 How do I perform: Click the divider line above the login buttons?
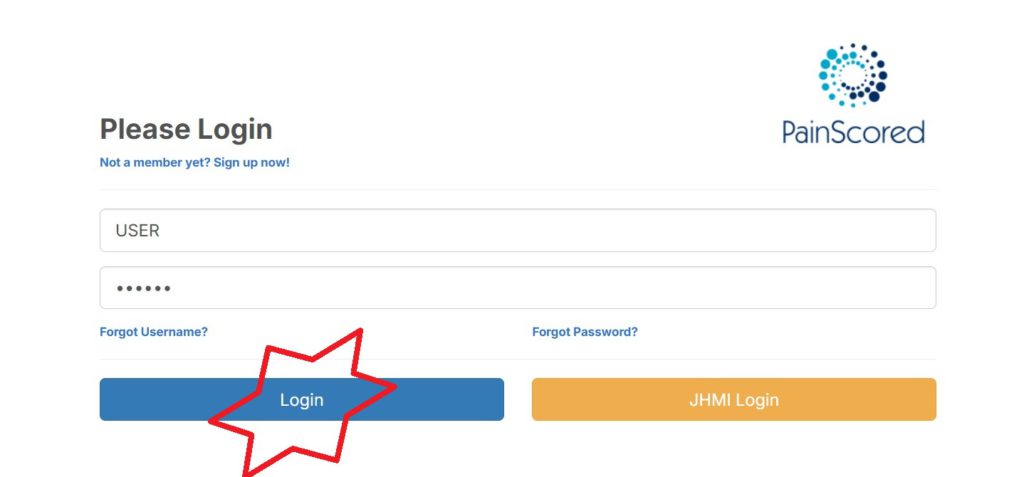[518, 359]
